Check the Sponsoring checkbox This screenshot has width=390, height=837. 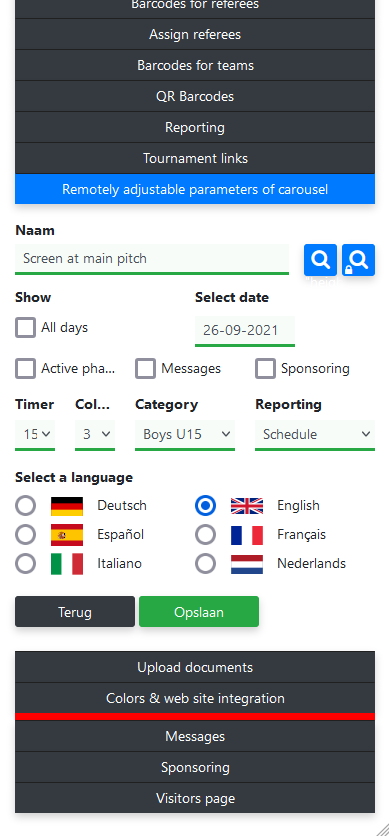click(x=265, y=368)
